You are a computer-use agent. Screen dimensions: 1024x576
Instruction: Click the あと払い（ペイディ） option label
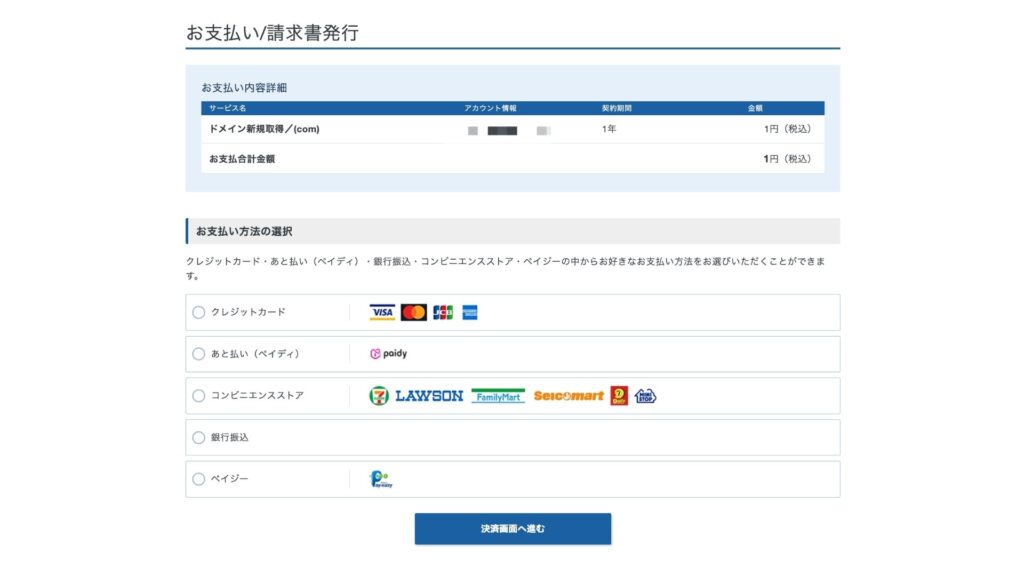[x=255, y=354]
